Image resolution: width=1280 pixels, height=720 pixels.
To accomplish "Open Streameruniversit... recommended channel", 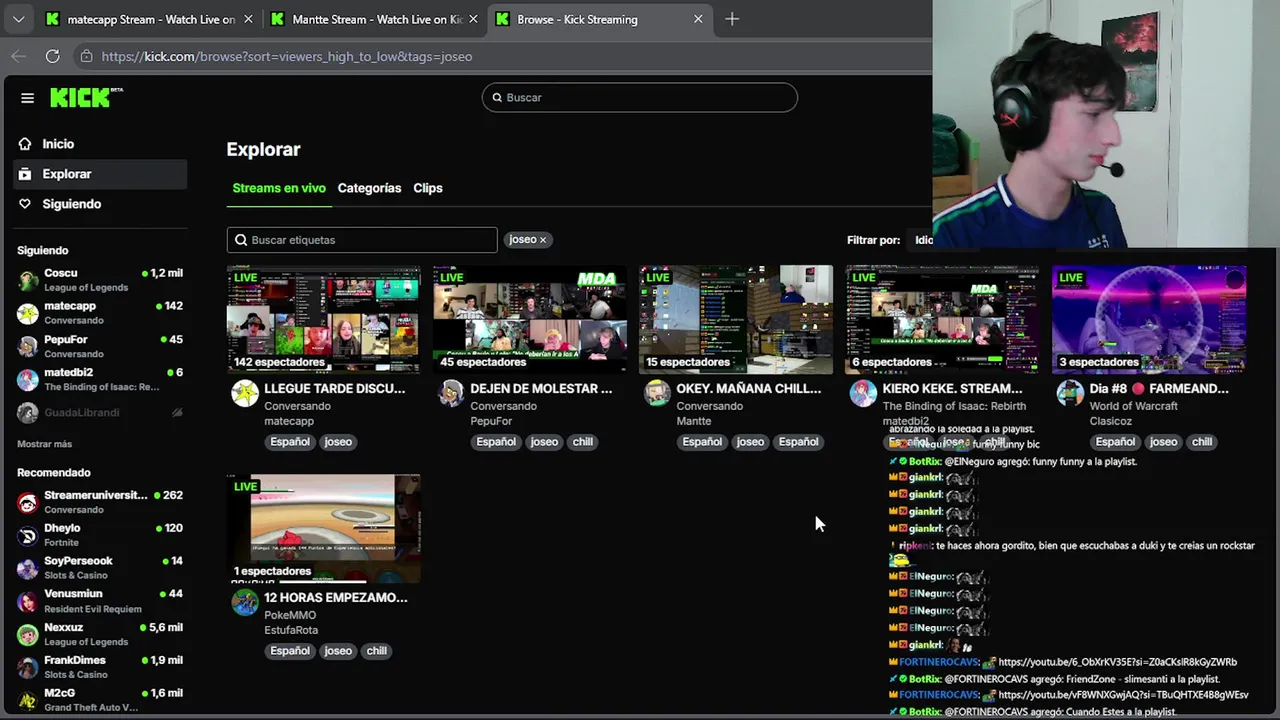I will coord(100,502).
